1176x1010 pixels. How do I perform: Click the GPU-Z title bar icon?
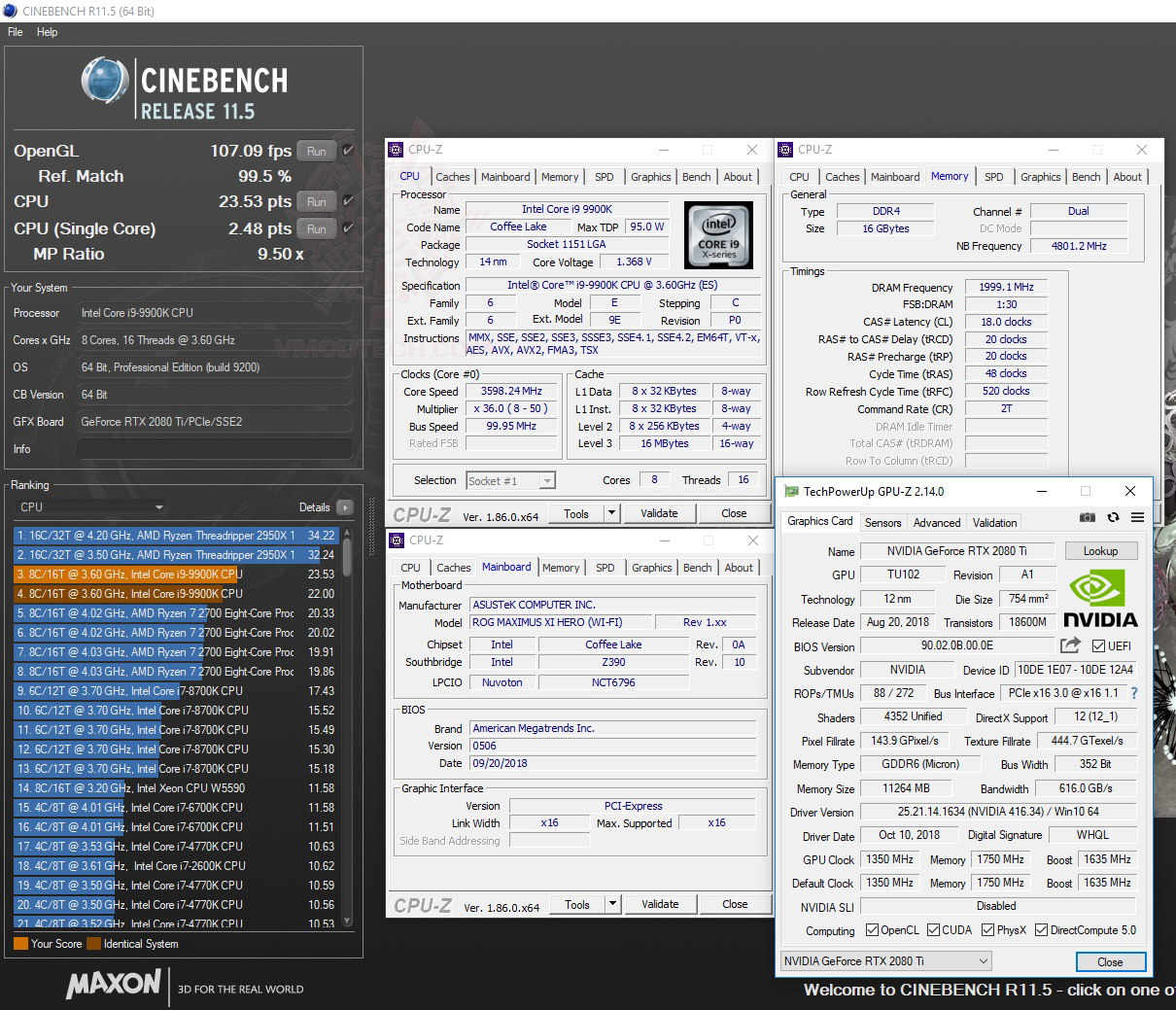792,491
